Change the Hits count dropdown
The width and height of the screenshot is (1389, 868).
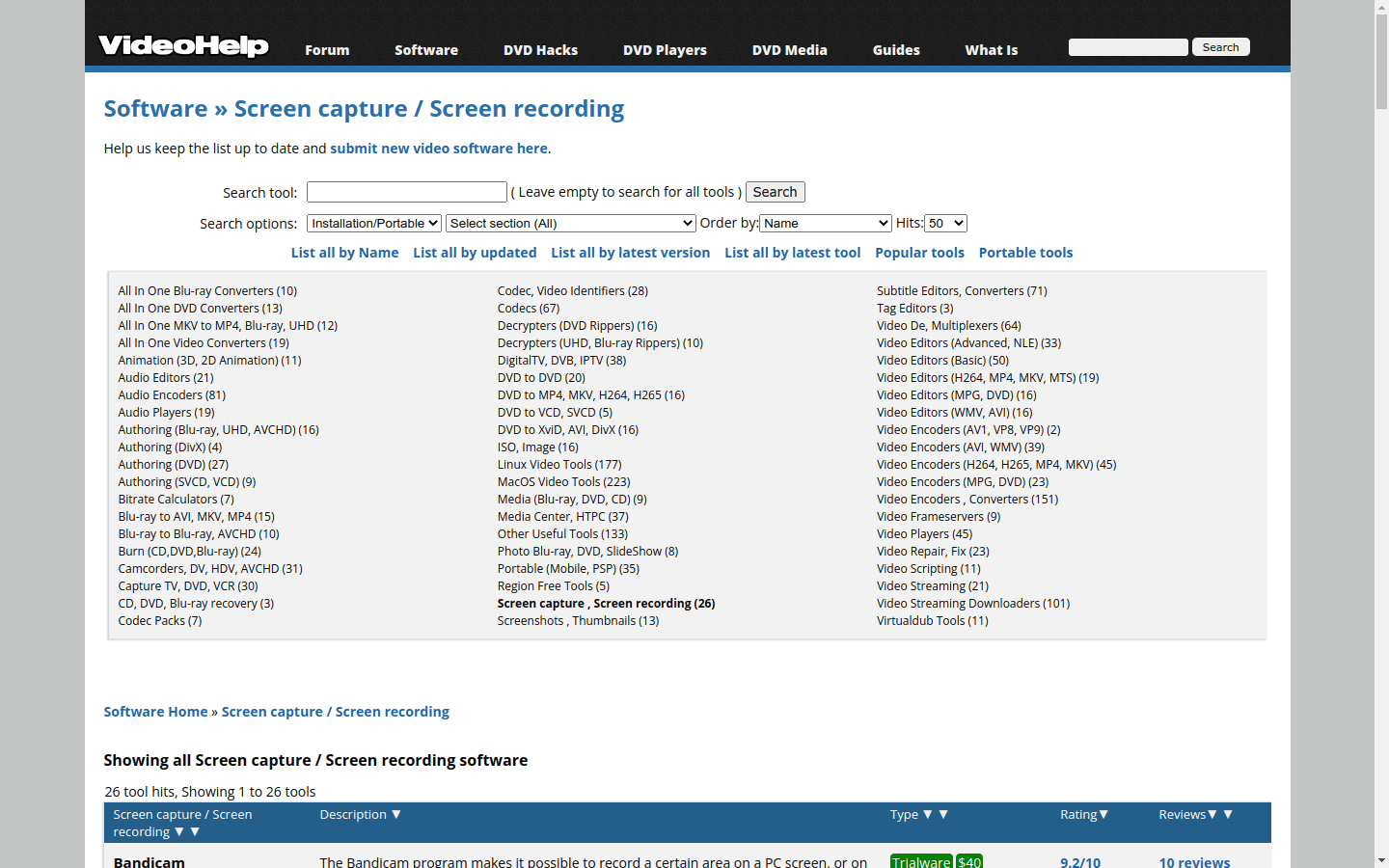coord(945,223)
